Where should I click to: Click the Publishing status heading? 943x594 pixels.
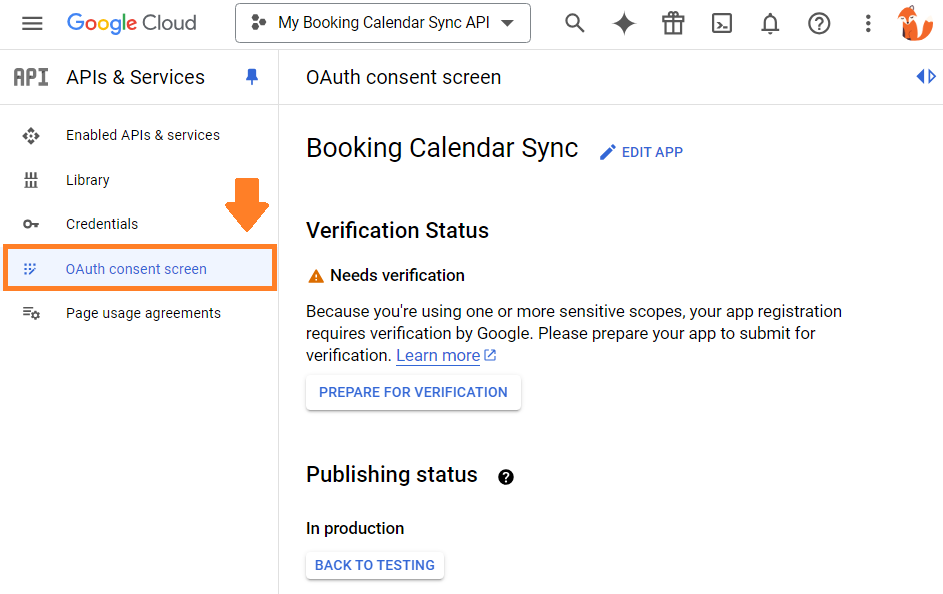(392, 474)
